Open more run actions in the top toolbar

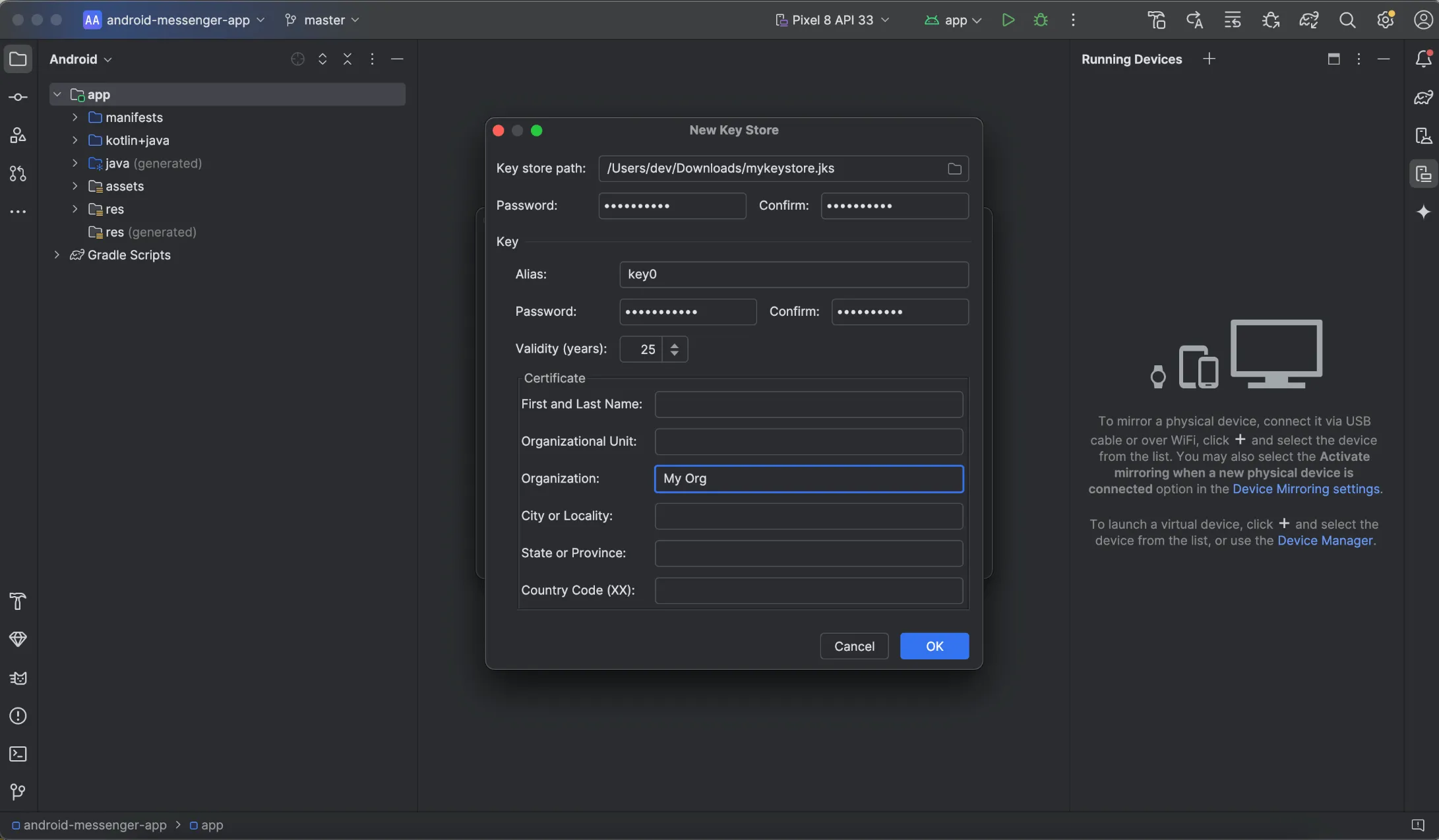[x=1073, y=20]
